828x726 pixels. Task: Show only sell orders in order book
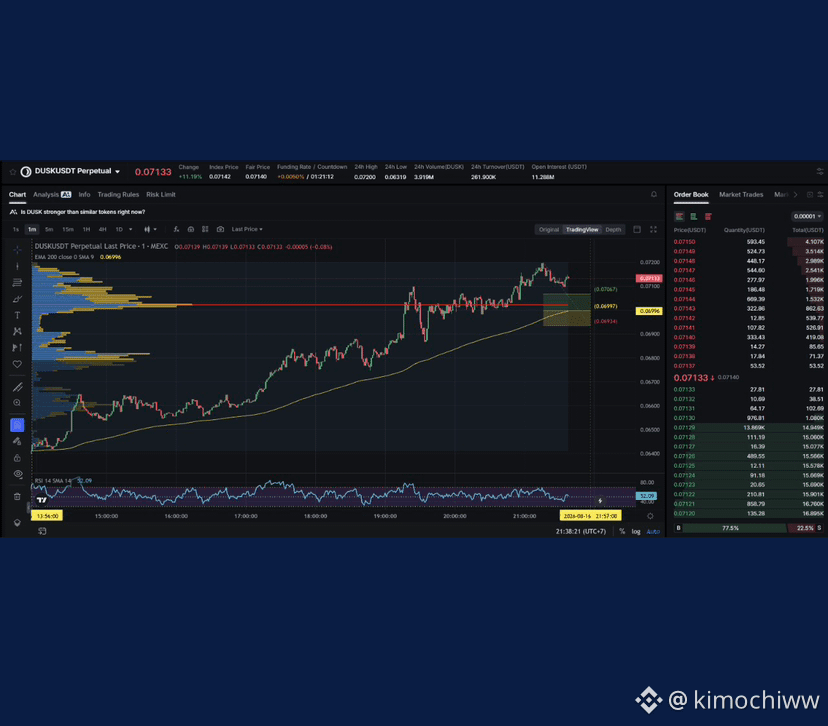coord(708,216)
